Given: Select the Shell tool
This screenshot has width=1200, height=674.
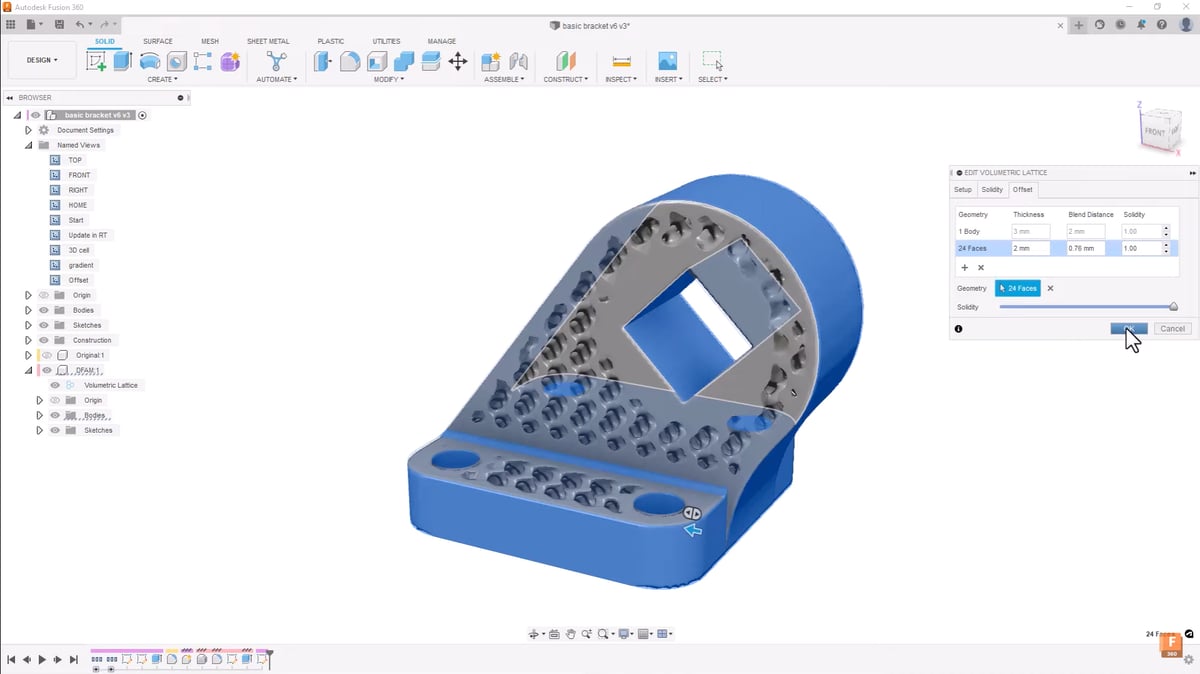Looking at the screenshot, I should pos(377,62).
